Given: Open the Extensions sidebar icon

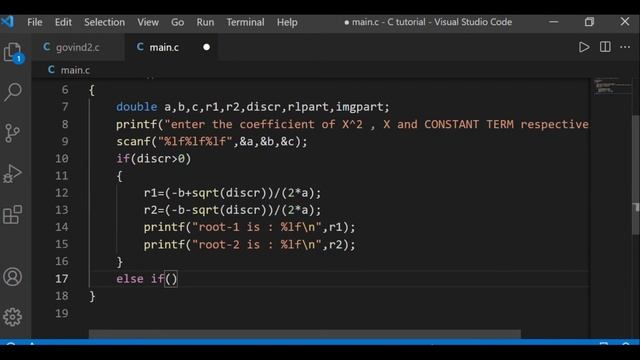Looking at the screenshot, I should click(x=13, y=214).
